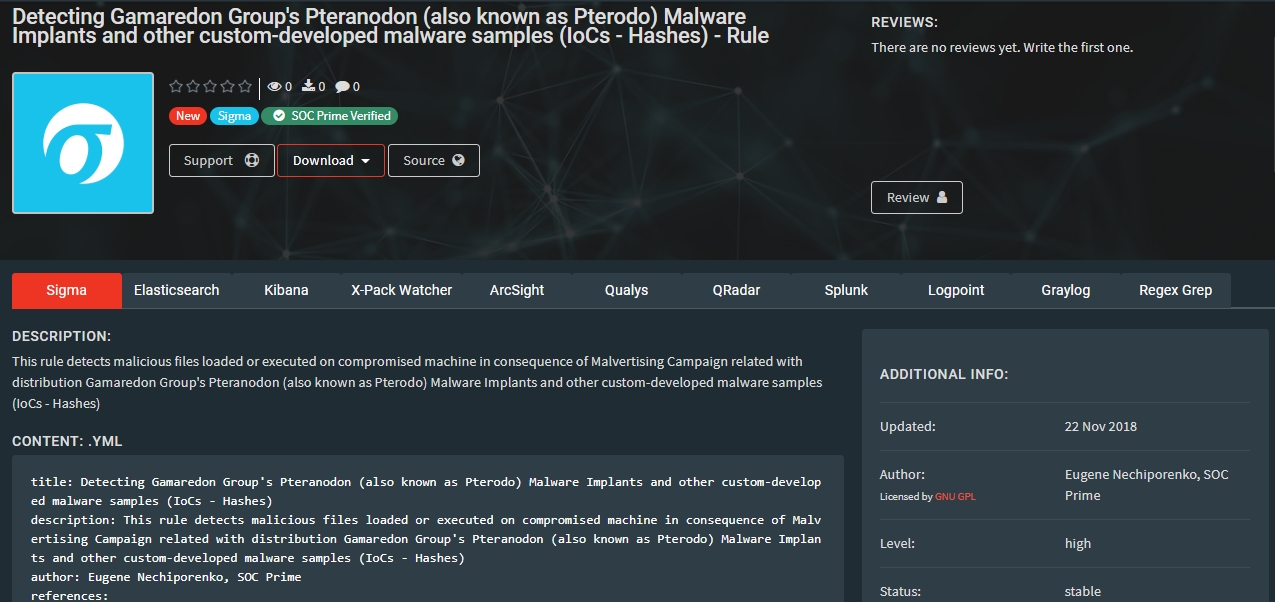
Task: Click the checkmark icon in SOC Prime Verified badge
Action: point(279,116)
